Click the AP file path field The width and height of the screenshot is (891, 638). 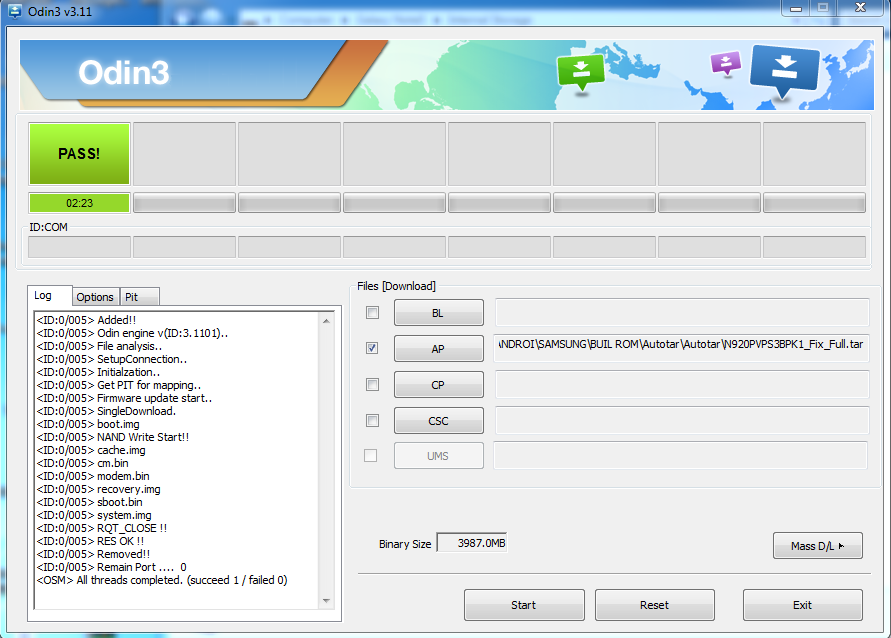pyautogui.click(x=682, y=345)
